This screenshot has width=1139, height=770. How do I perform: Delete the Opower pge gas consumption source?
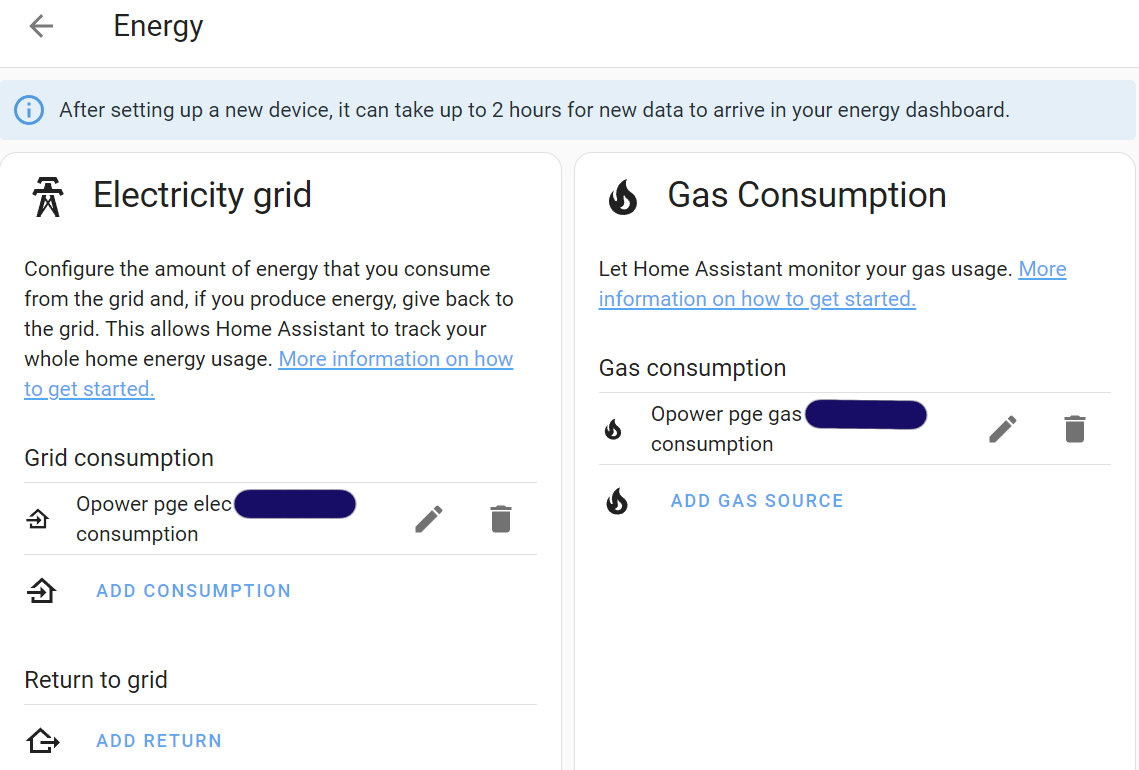[1074, 428]
